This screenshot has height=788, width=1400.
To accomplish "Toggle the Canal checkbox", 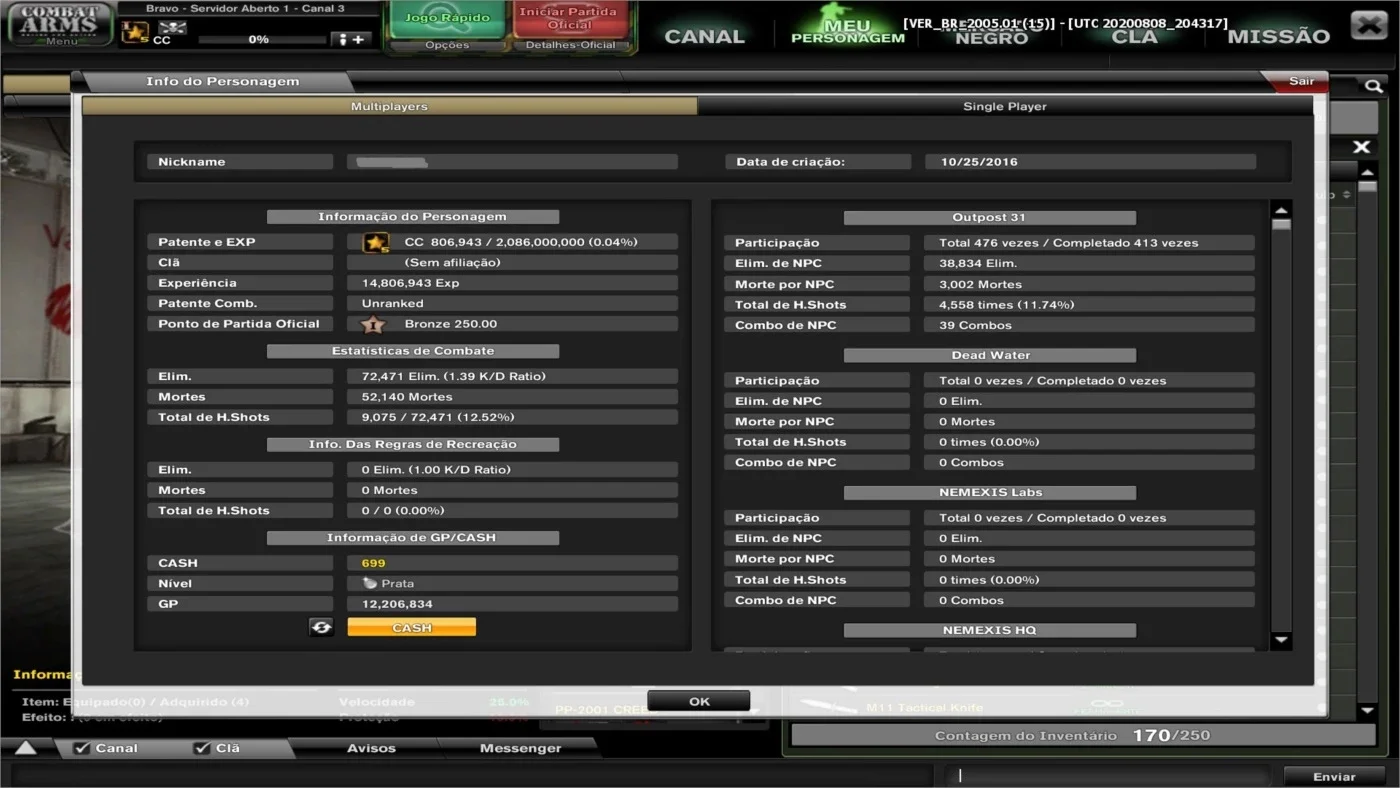I will pyautogui.click(x=83, y=748).
